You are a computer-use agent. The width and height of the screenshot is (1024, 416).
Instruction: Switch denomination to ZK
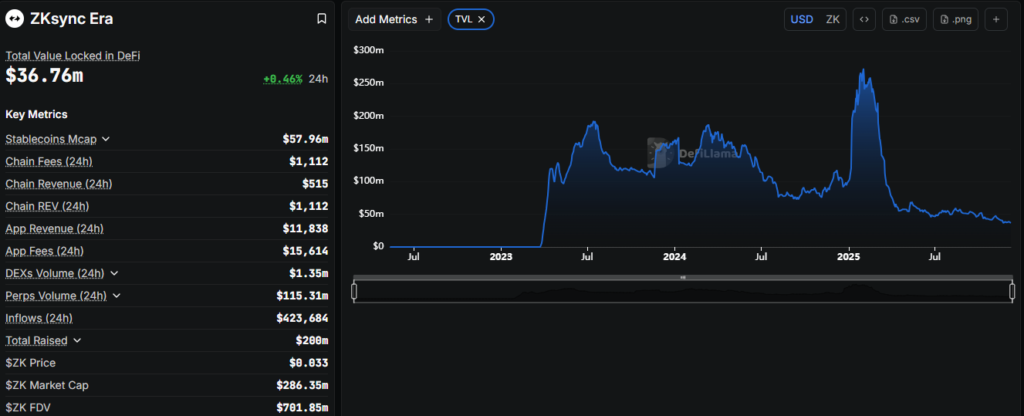coord(832,19)
